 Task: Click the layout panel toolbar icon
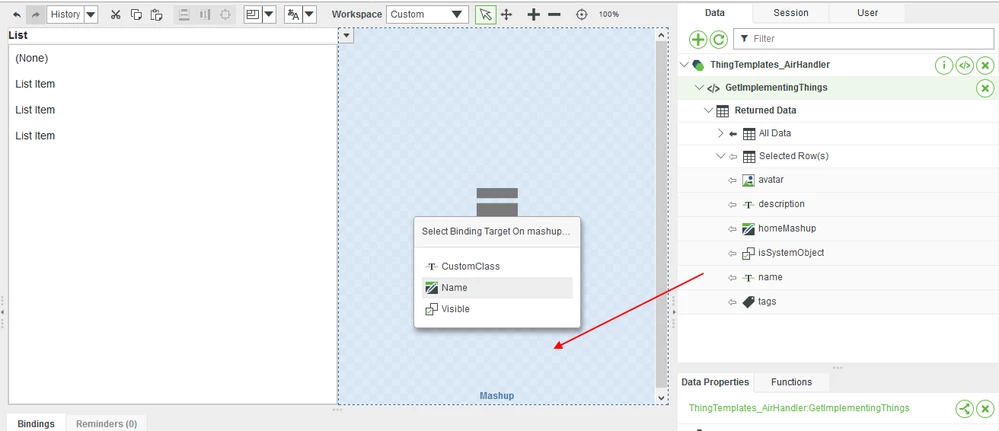[x=253, y=14]
